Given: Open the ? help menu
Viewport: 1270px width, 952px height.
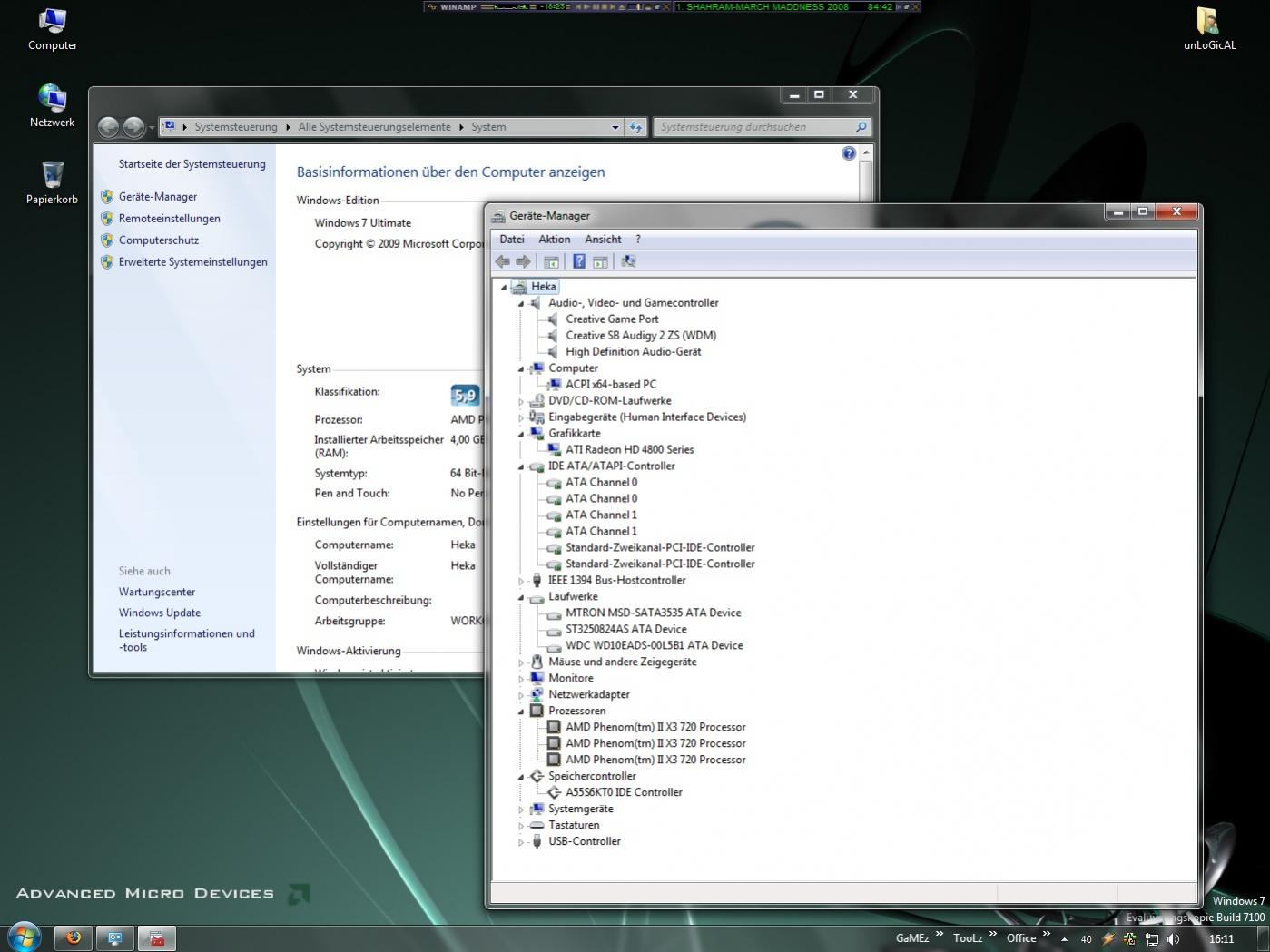Looking at the screenshot, I should click(x=637, y=240).
